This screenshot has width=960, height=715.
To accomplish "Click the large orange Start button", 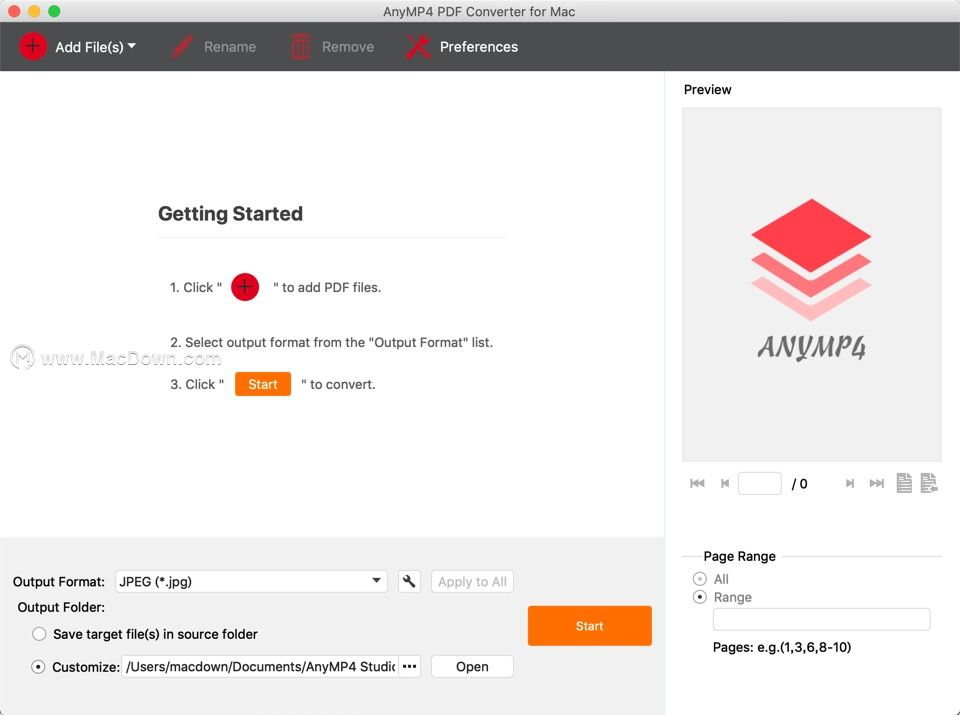I will point(590,626).
